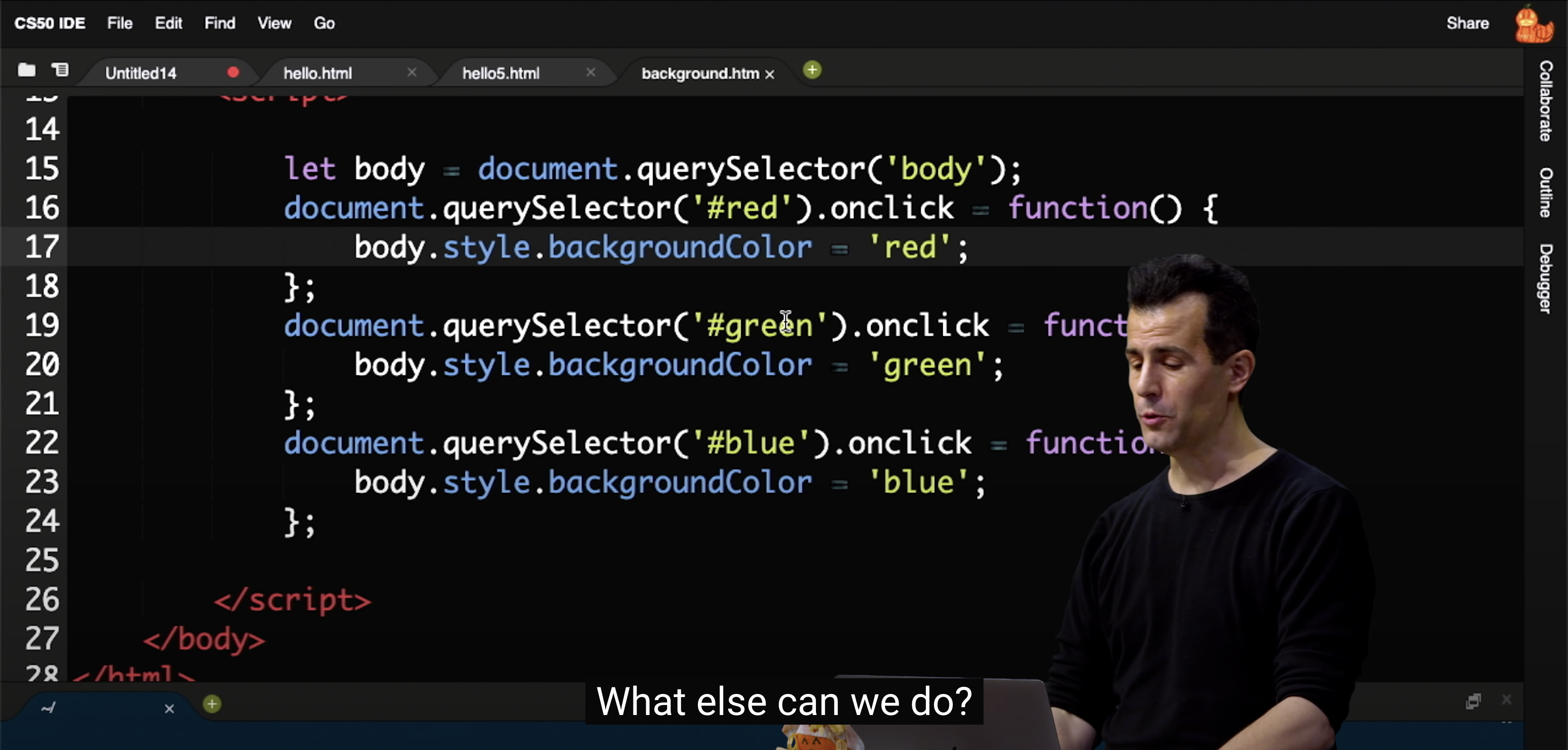Open the Find menu
Screen dimensions: 1568x750
point(220,23)
